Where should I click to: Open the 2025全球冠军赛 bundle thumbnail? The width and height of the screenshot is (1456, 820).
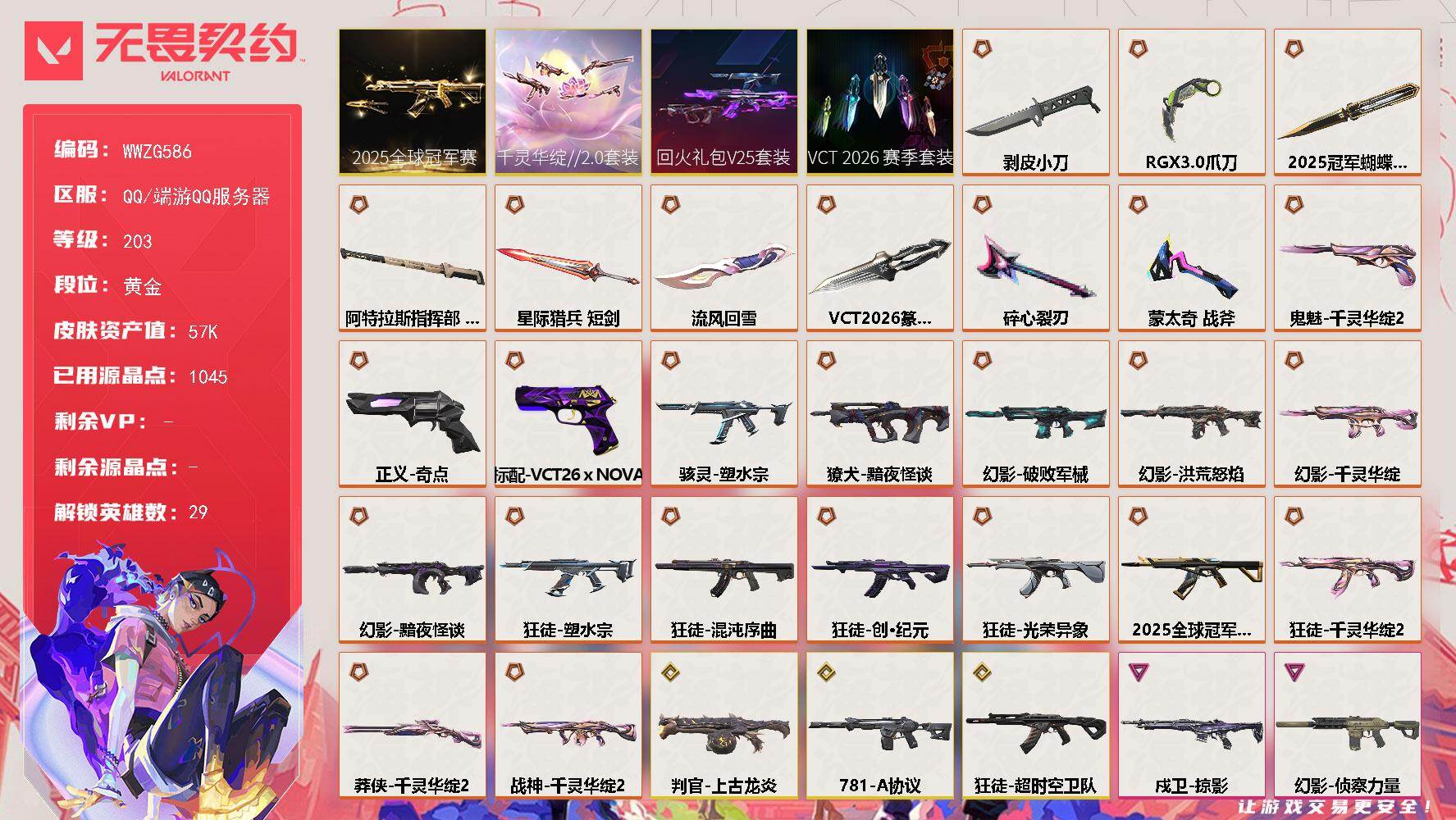413,102
